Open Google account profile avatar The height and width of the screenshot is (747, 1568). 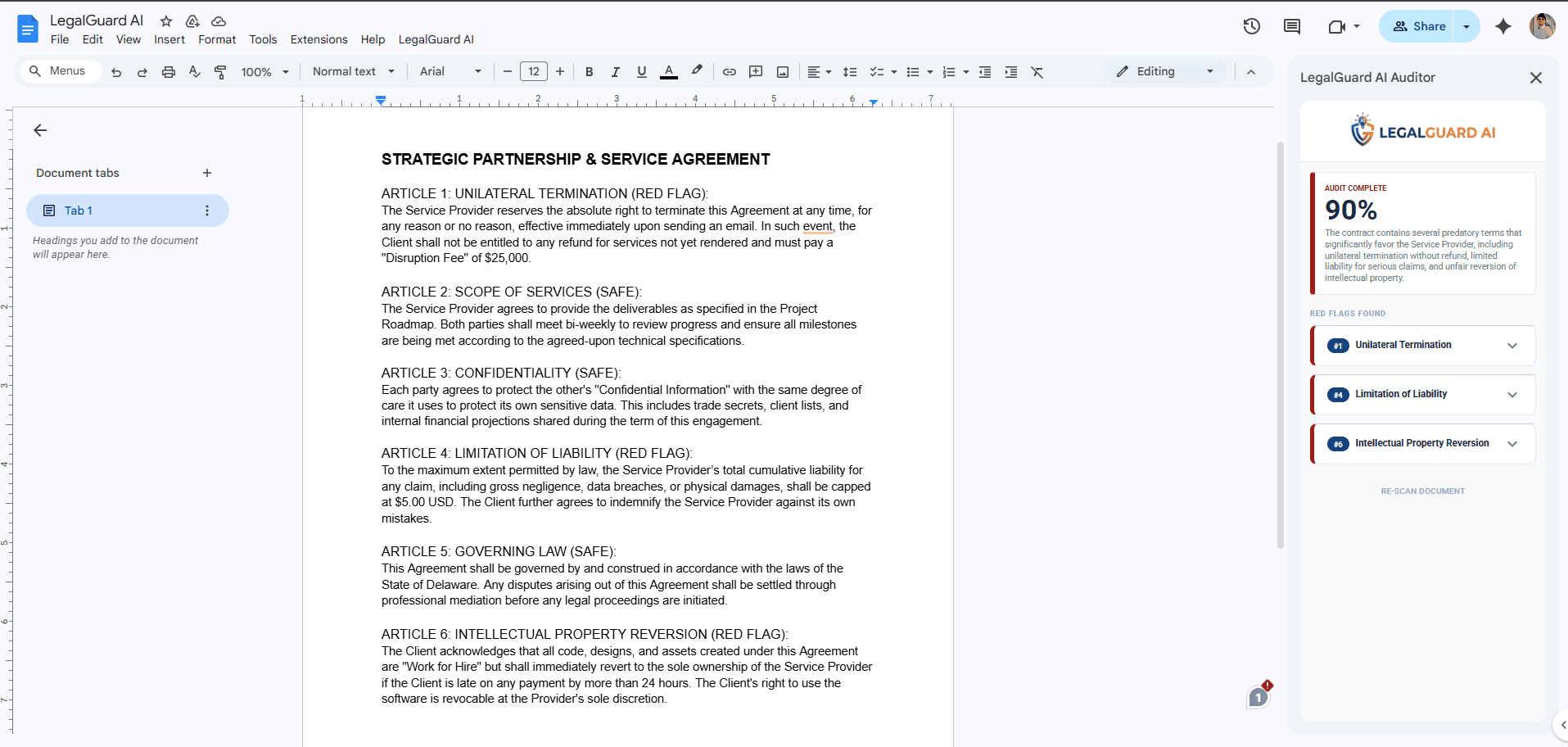click(1543, 26)
